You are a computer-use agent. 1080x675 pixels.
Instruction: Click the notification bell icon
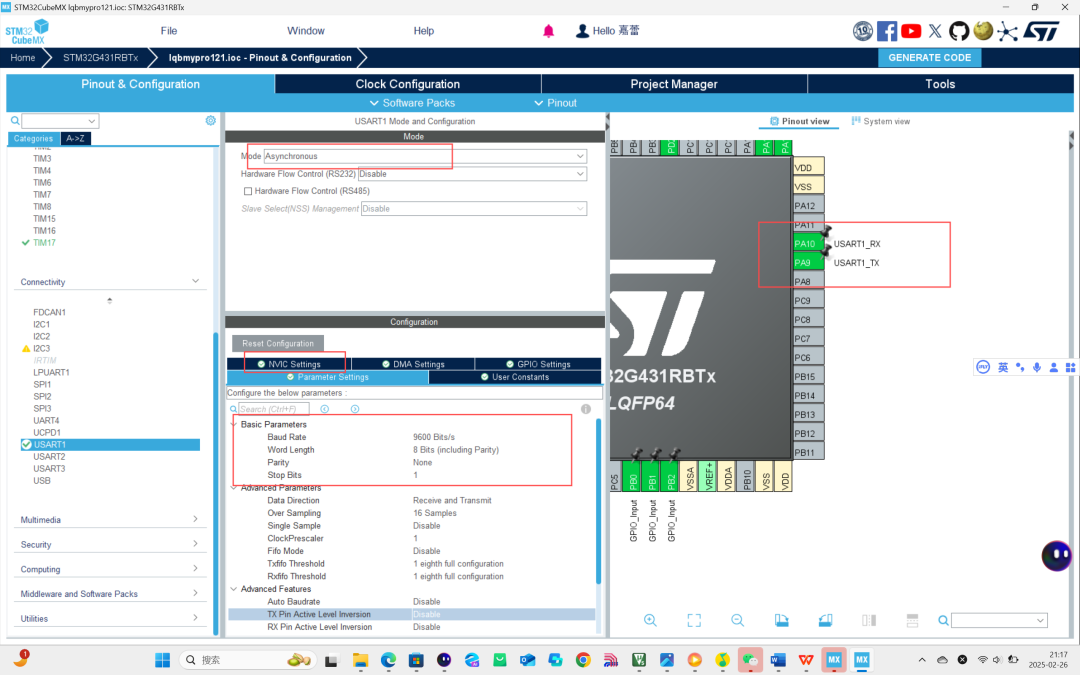548,31
